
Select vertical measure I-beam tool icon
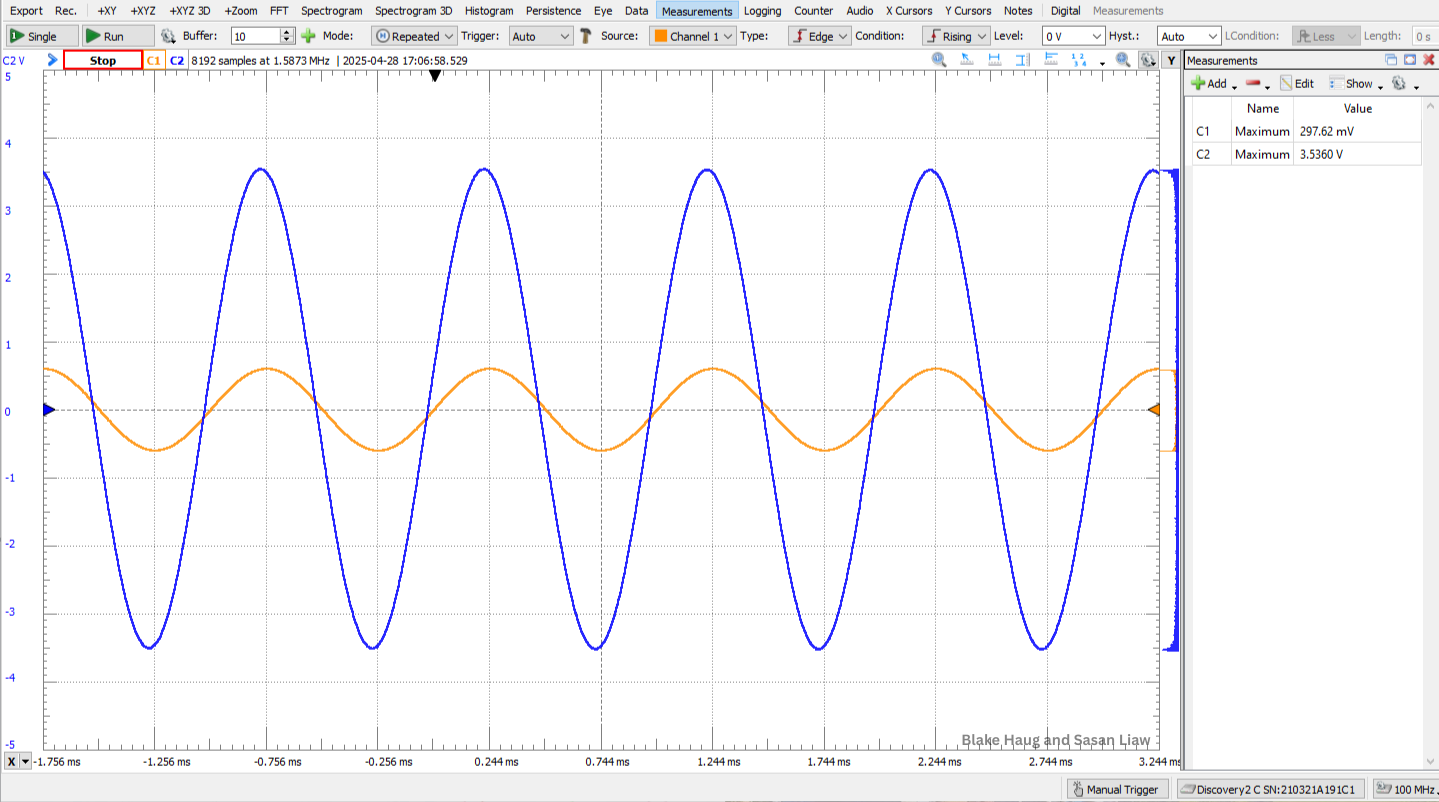pos(1023,60)
